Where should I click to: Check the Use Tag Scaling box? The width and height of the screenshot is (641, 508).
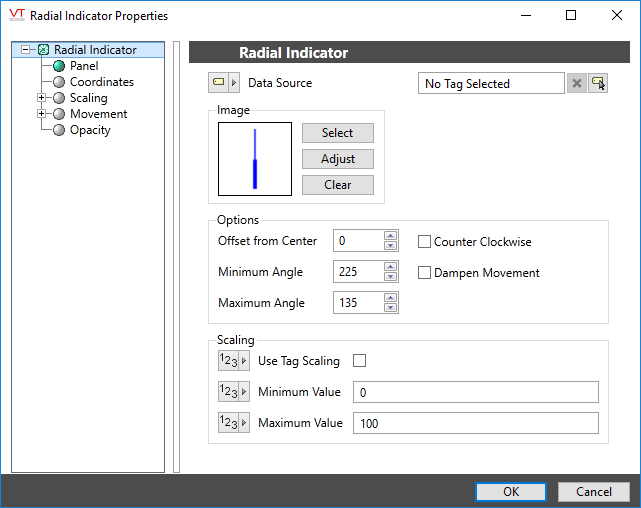pyautogui.click(x=360, y=361)
